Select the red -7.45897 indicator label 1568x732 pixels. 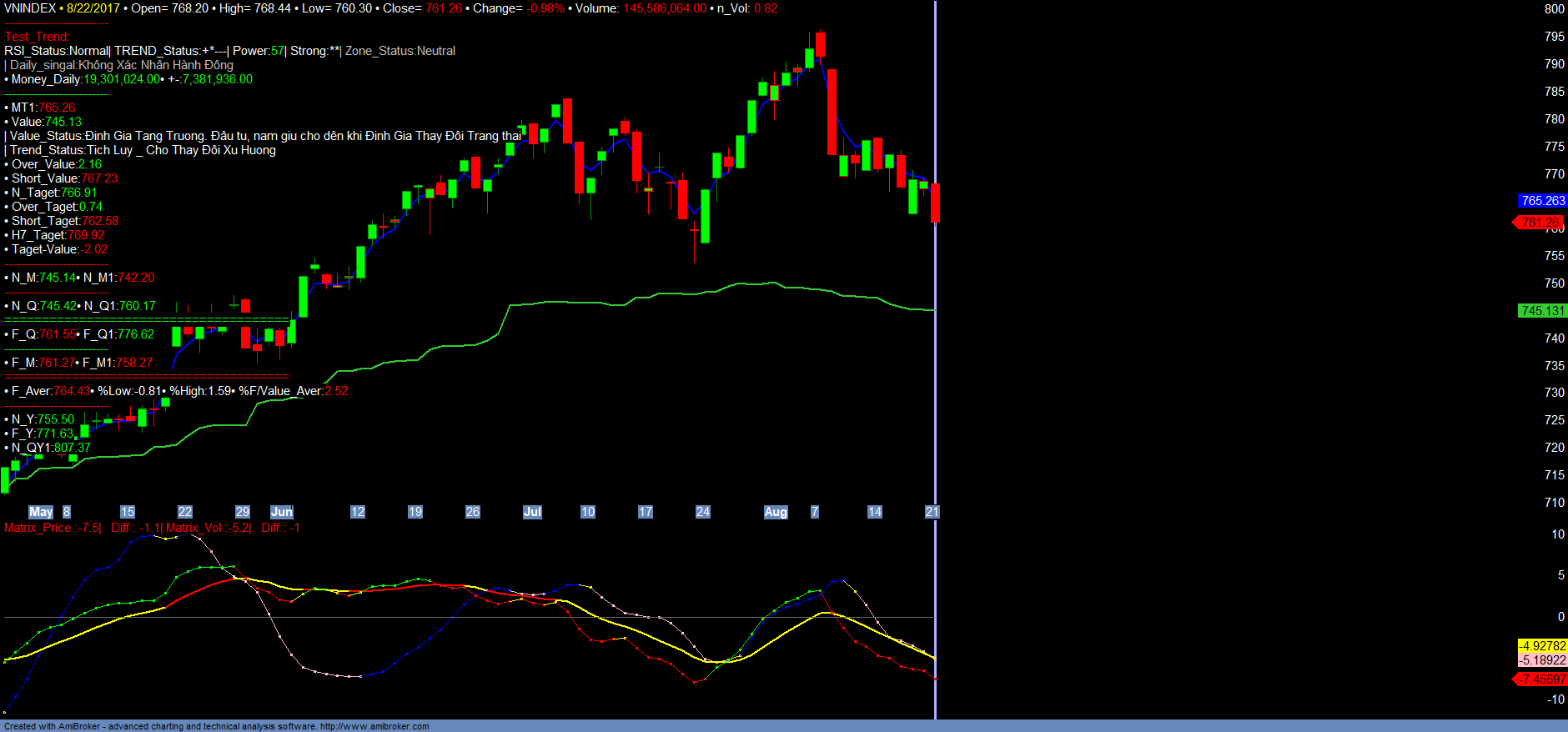[1541, 679]
